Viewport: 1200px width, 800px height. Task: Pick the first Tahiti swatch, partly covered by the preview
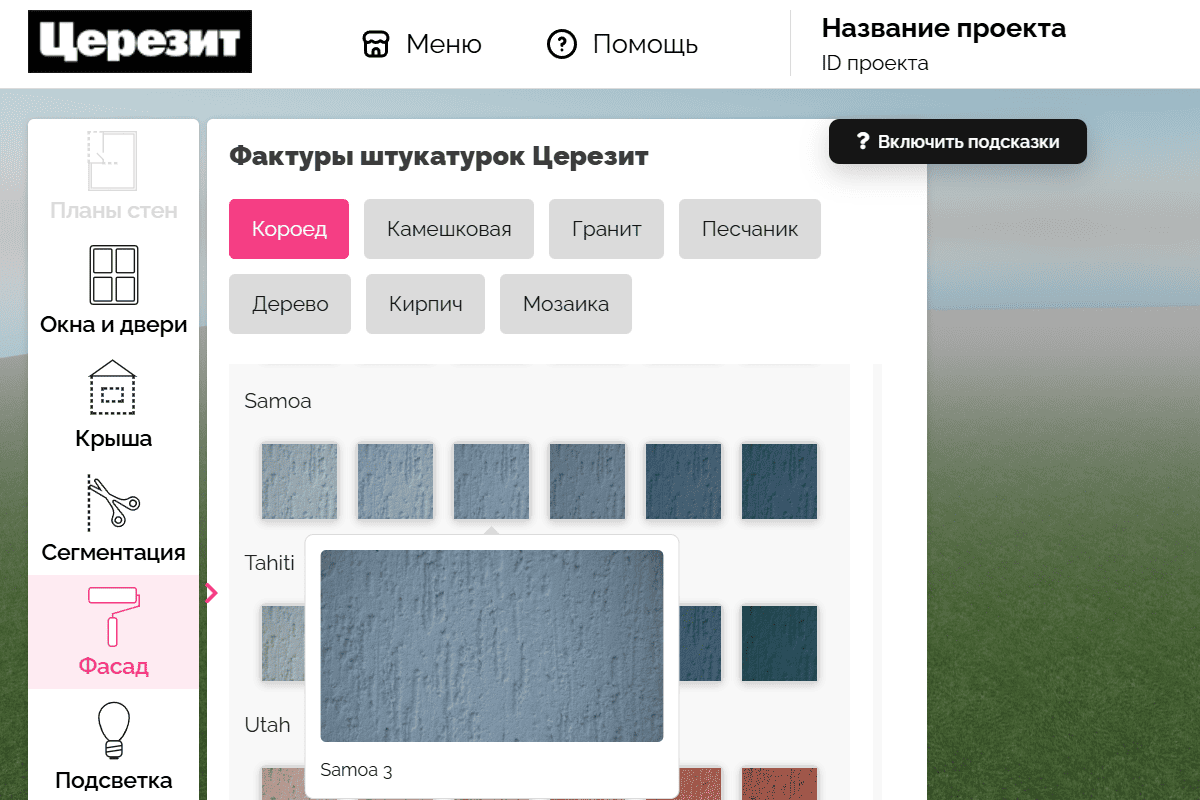point(283,643)
